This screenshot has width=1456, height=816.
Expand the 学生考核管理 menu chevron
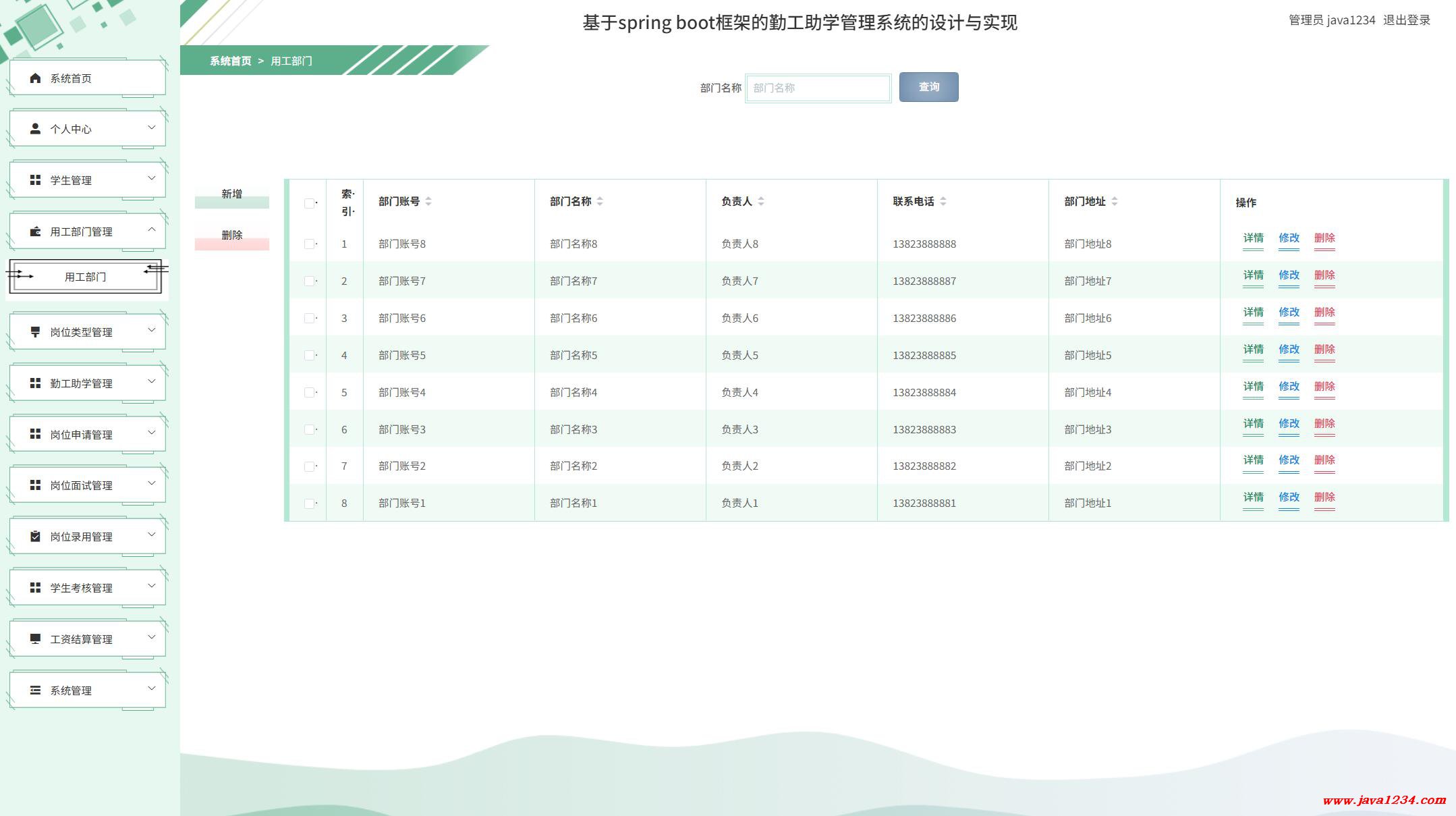point(151,586)
